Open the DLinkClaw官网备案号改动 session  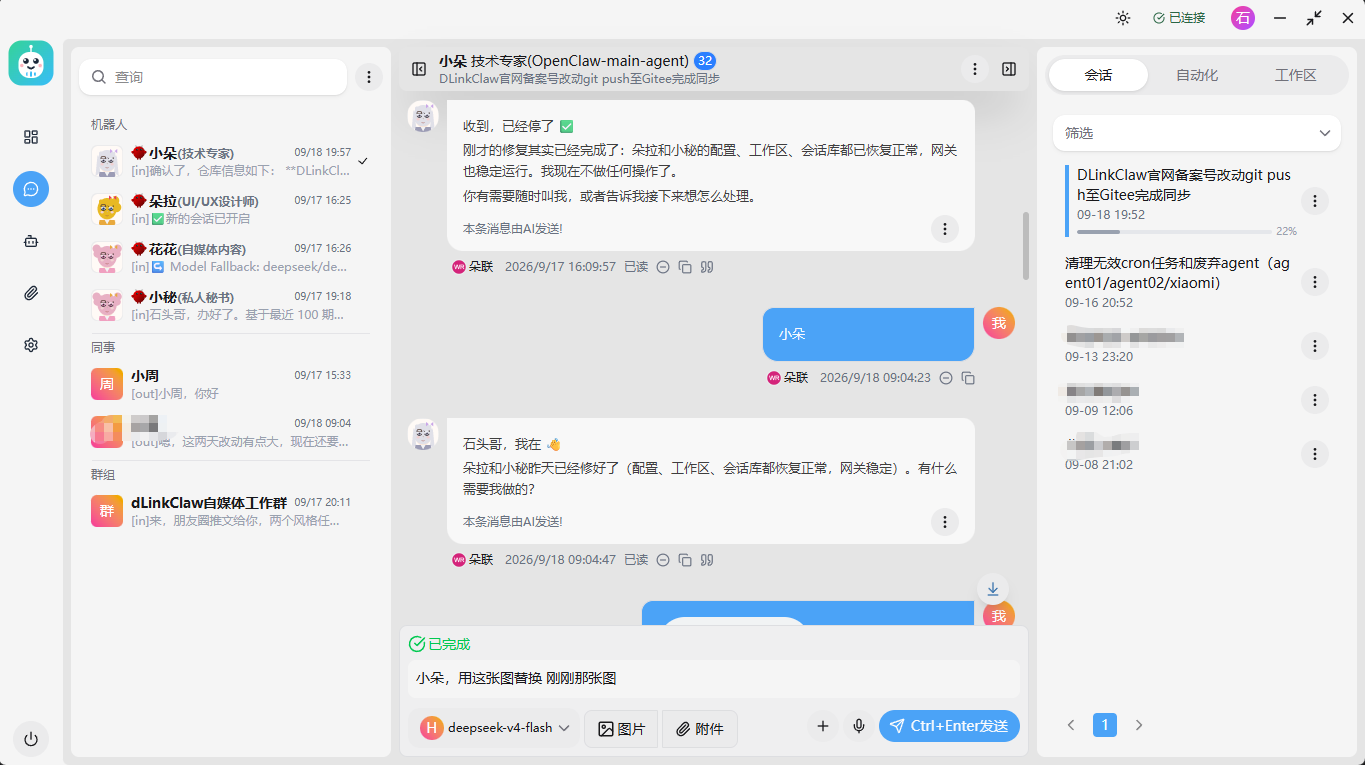point(1184,185)
